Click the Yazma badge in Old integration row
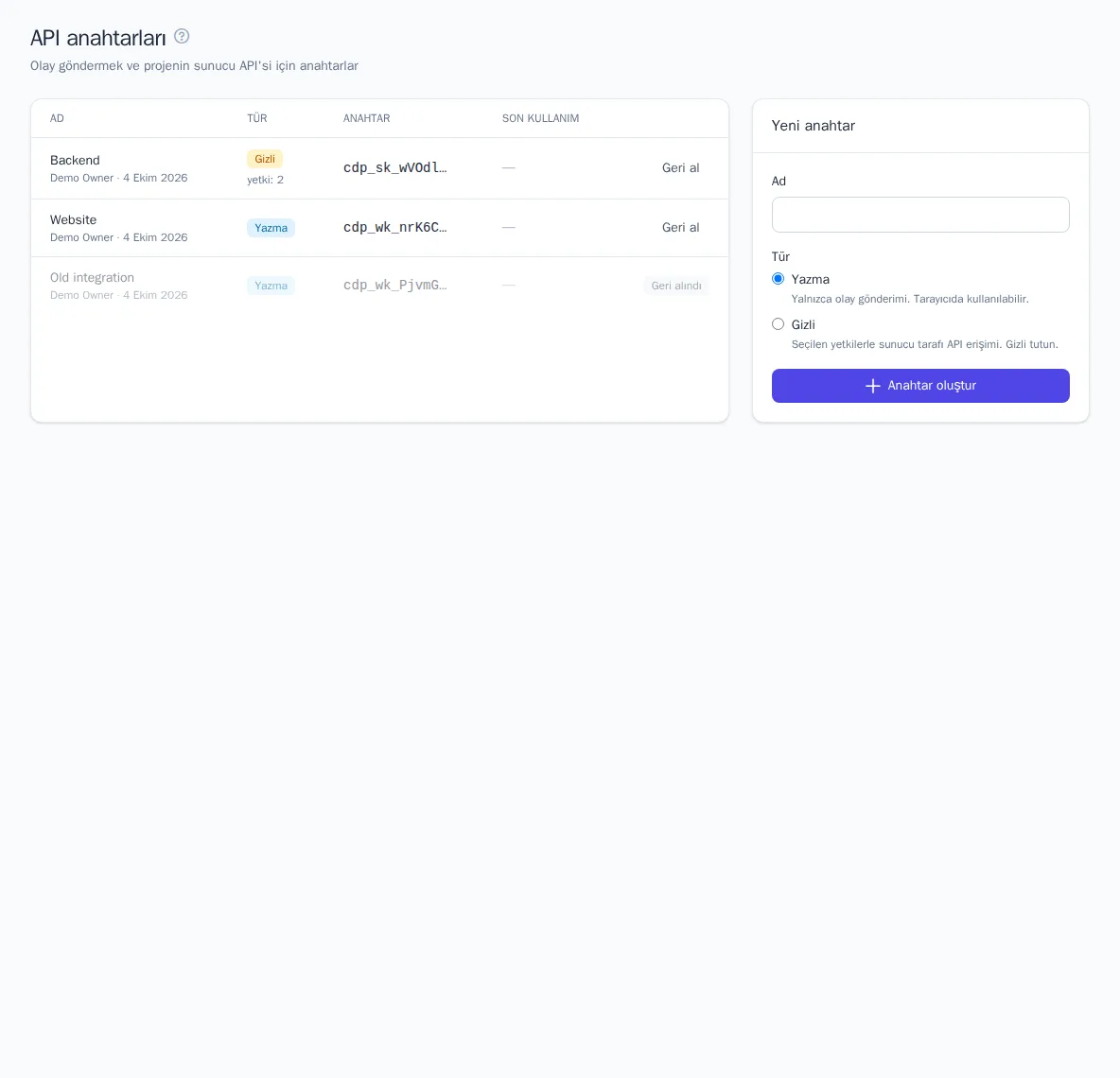Image resolution: width=1120 pixels, height=1078 pixels. pos(271,286)
